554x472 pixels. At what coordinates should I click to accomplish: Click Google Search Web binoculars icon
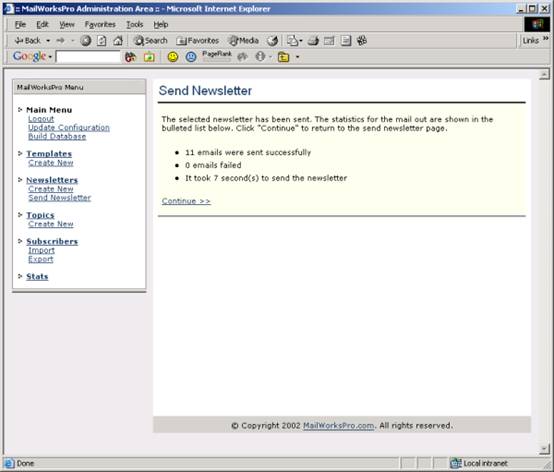click(x=130, y=57)
